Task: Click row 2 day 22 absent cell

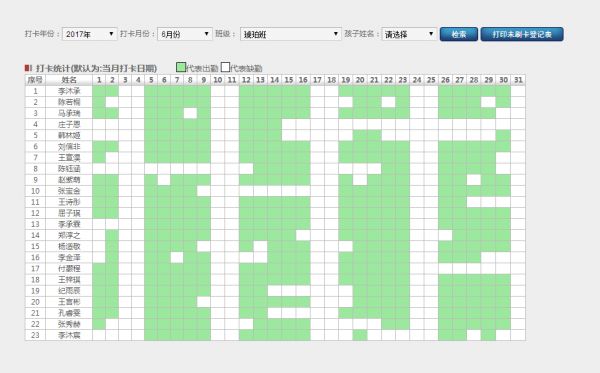Action: click(388, 102)
